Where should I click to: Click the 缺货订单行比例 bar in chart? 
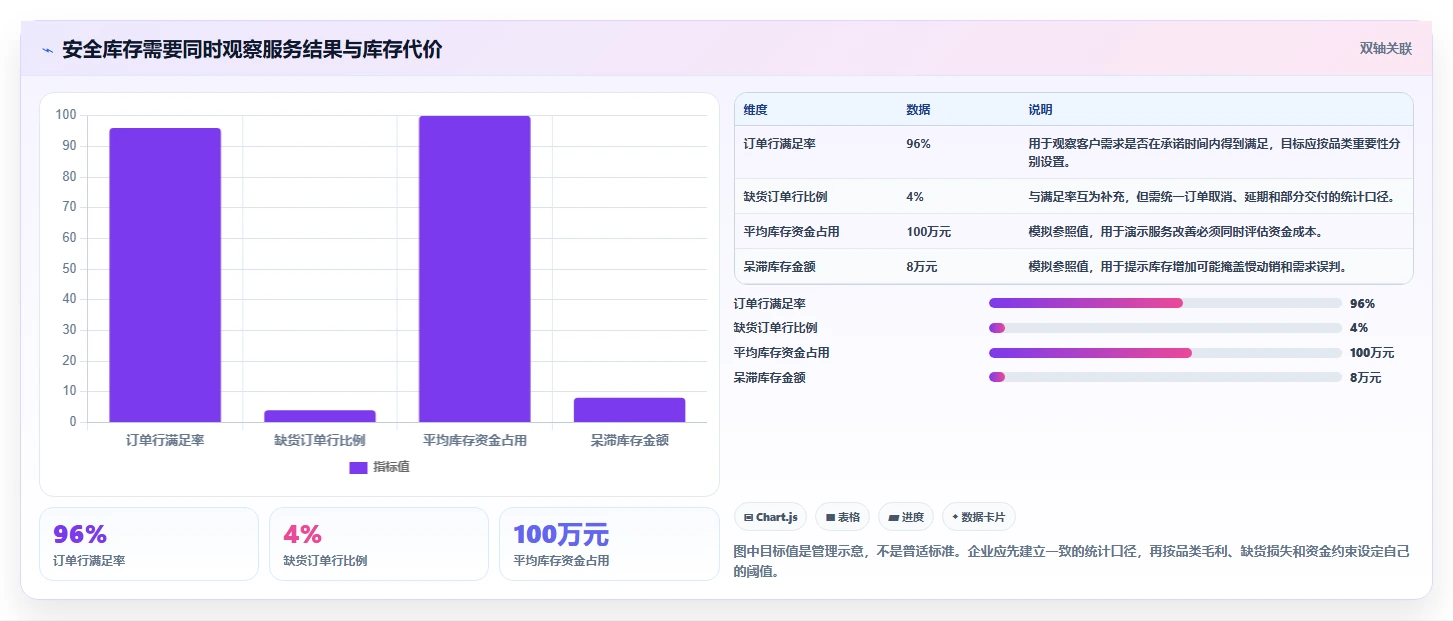(x=320, y=416)
